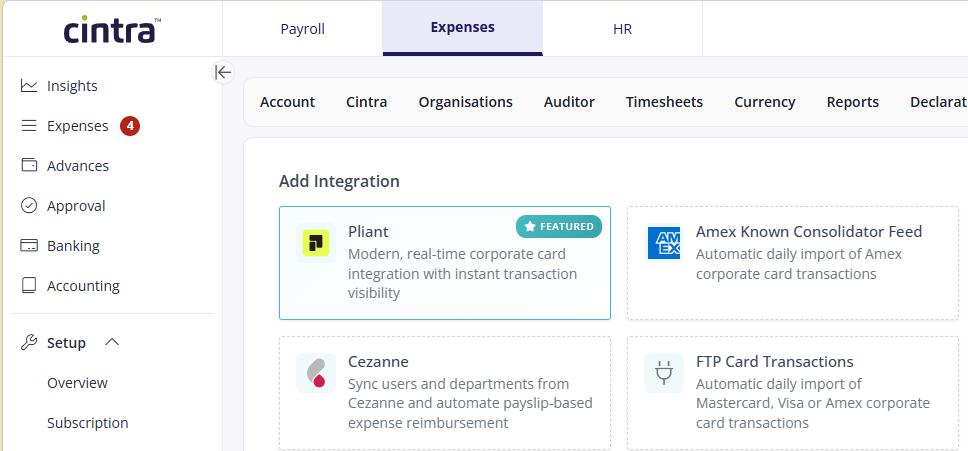
Task: Open the Organisations menu item
Action: click(465, 102)
